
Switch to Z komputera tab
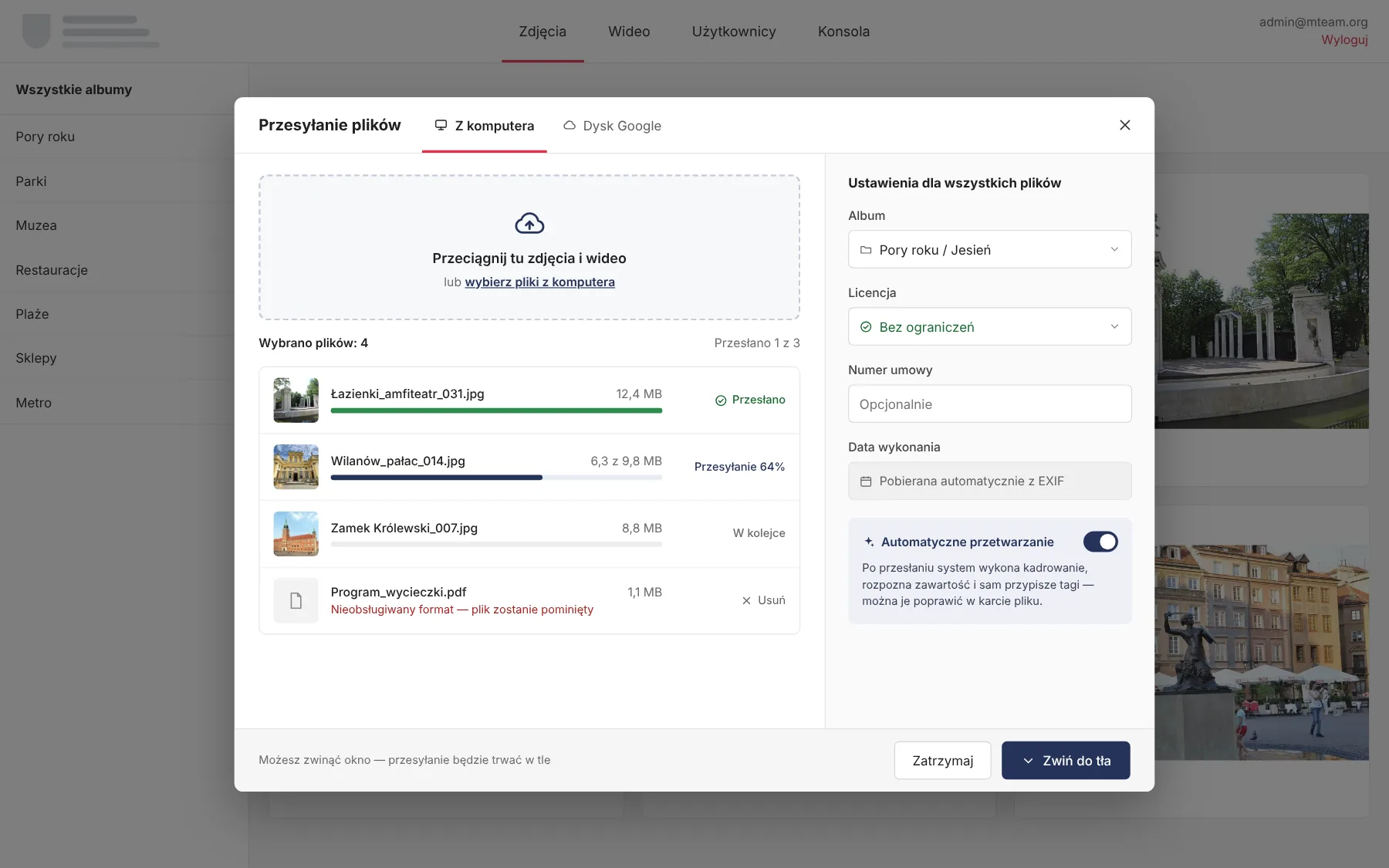coord(484,126)
